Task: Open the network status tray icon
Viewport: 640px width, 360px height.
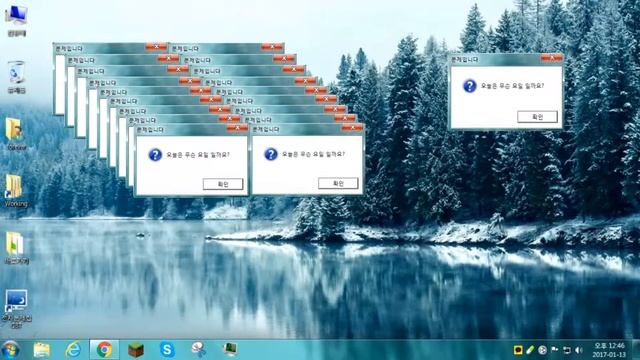Action: tap(567, 350)
